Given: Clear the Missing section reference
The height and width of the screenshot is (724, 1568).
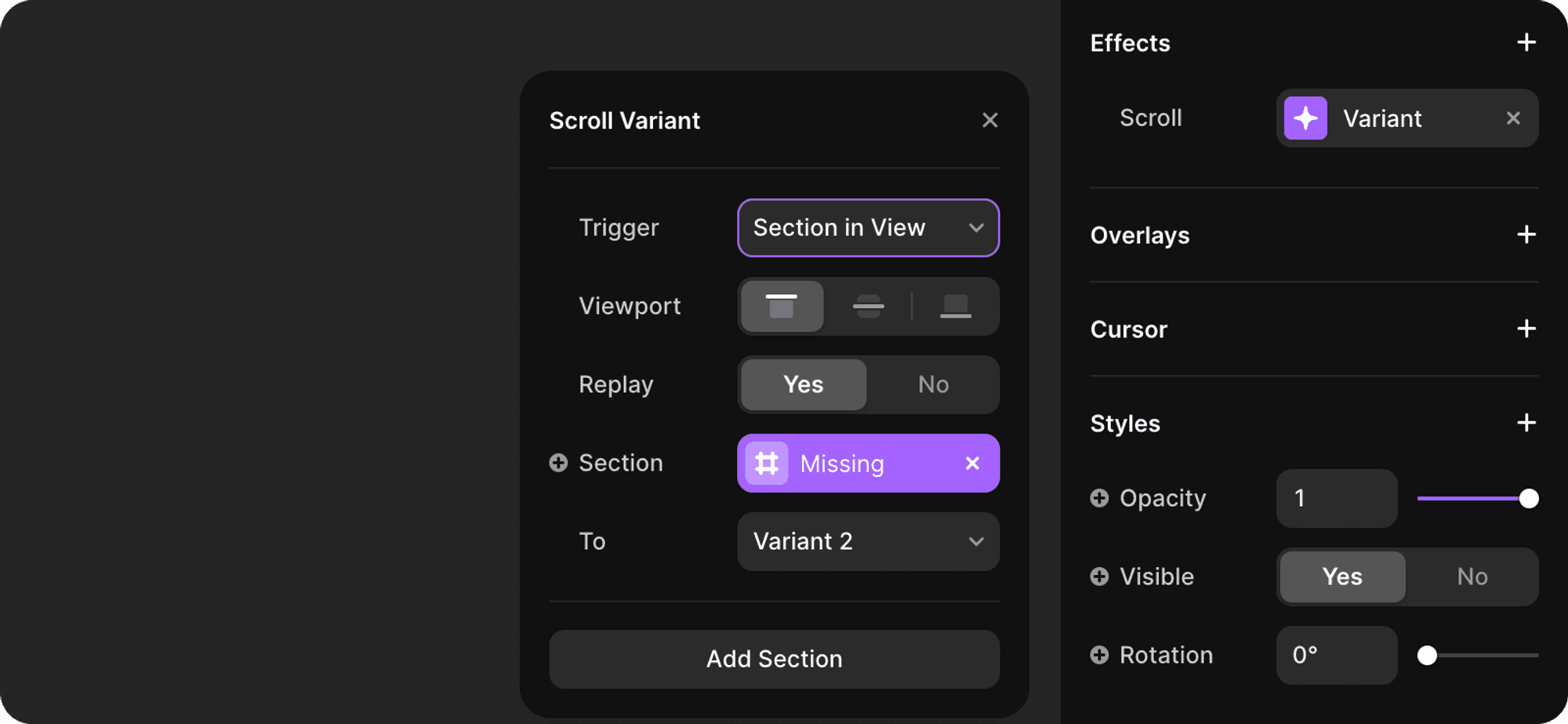Looking at the screenshot, I should [972, 464].
